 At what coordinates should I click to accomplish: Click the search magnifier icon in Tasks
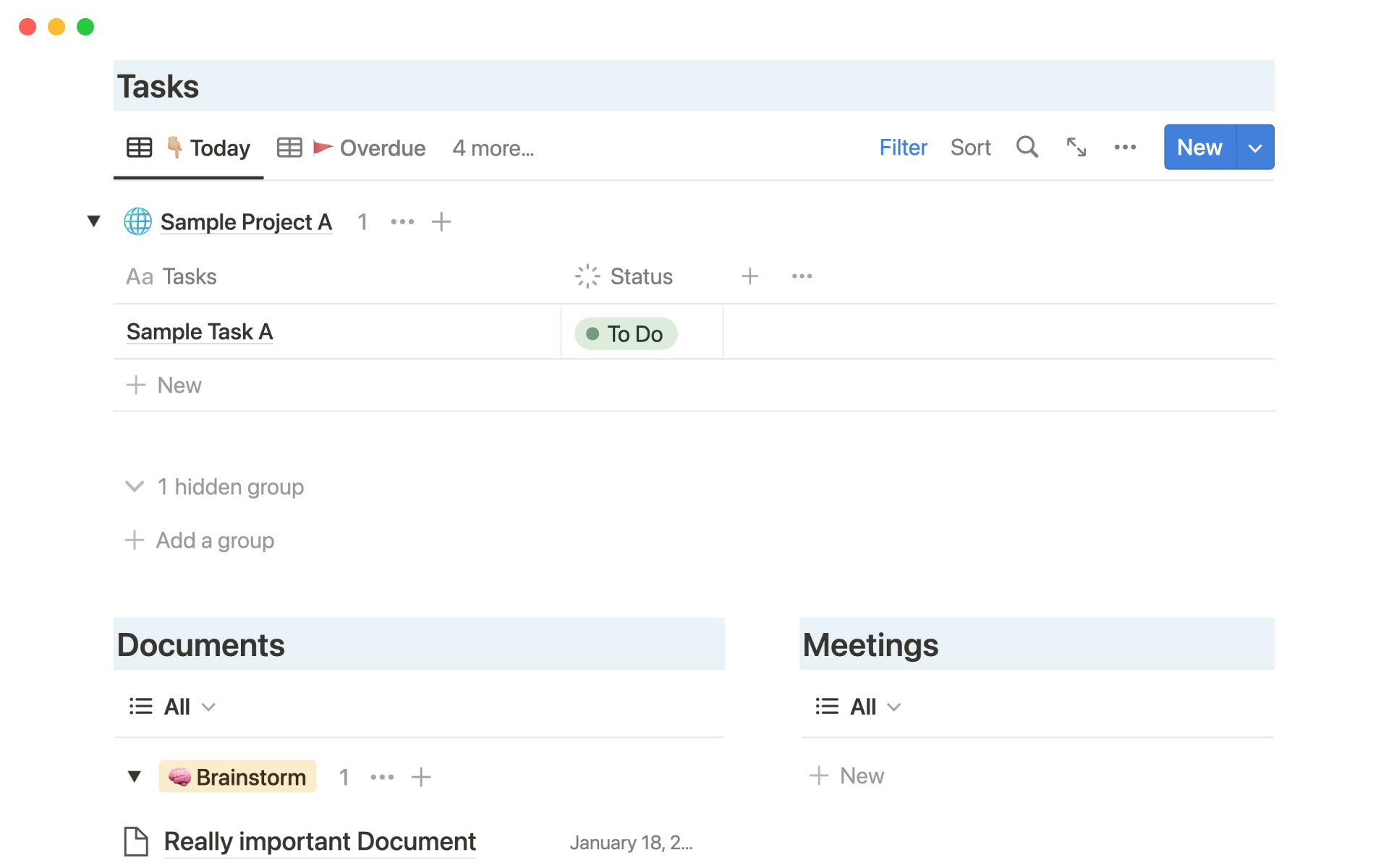pos(1027,147)
